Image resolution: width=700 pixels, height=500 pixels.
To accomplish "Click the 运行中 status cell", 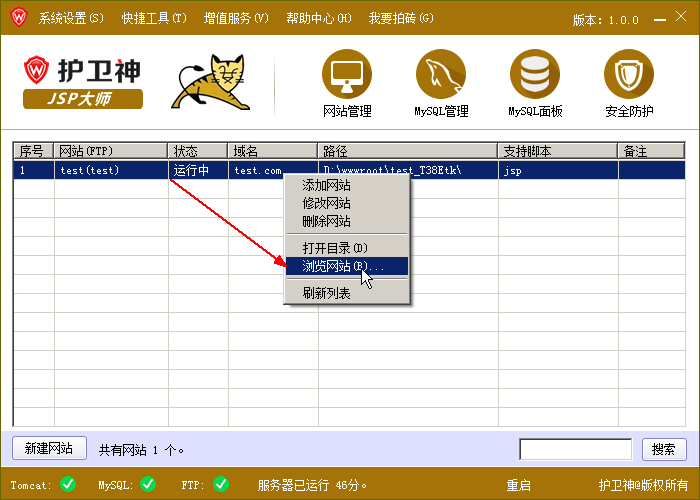I will click(198, 170).
